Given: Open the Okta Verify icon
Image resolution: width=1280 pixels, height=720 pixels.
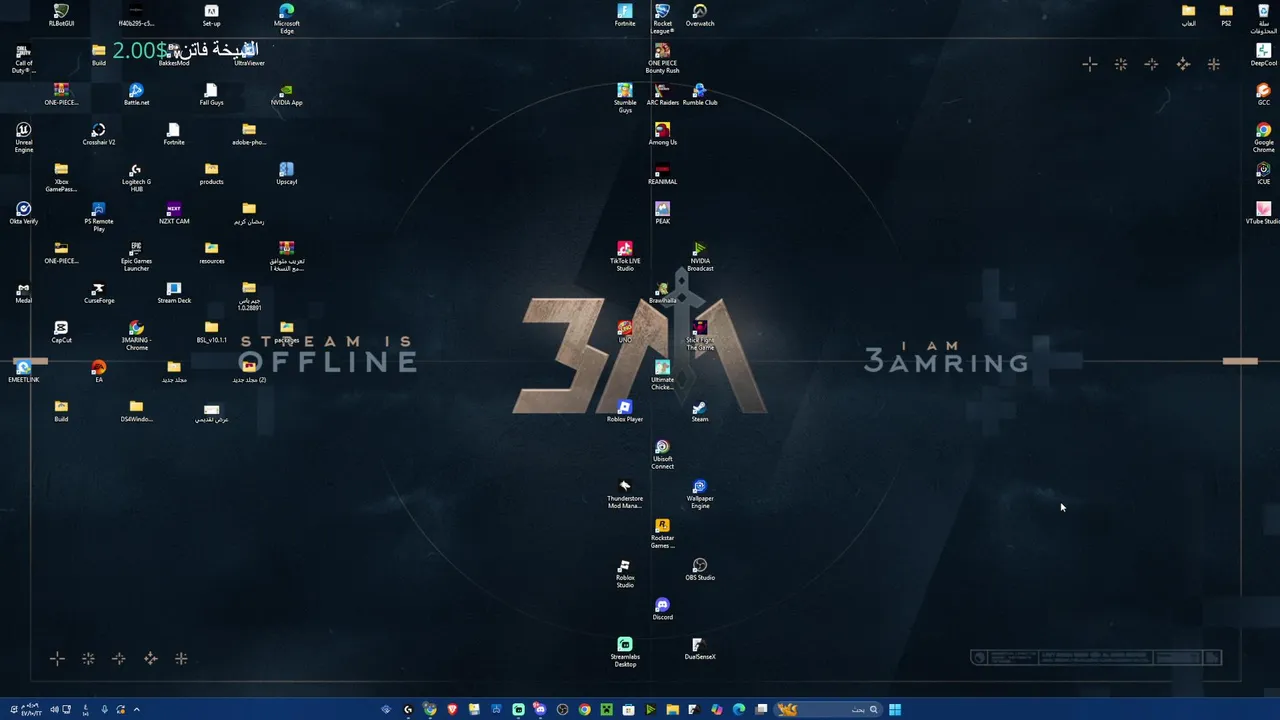Looking at the screenshot, I should [x=23, y=213].
